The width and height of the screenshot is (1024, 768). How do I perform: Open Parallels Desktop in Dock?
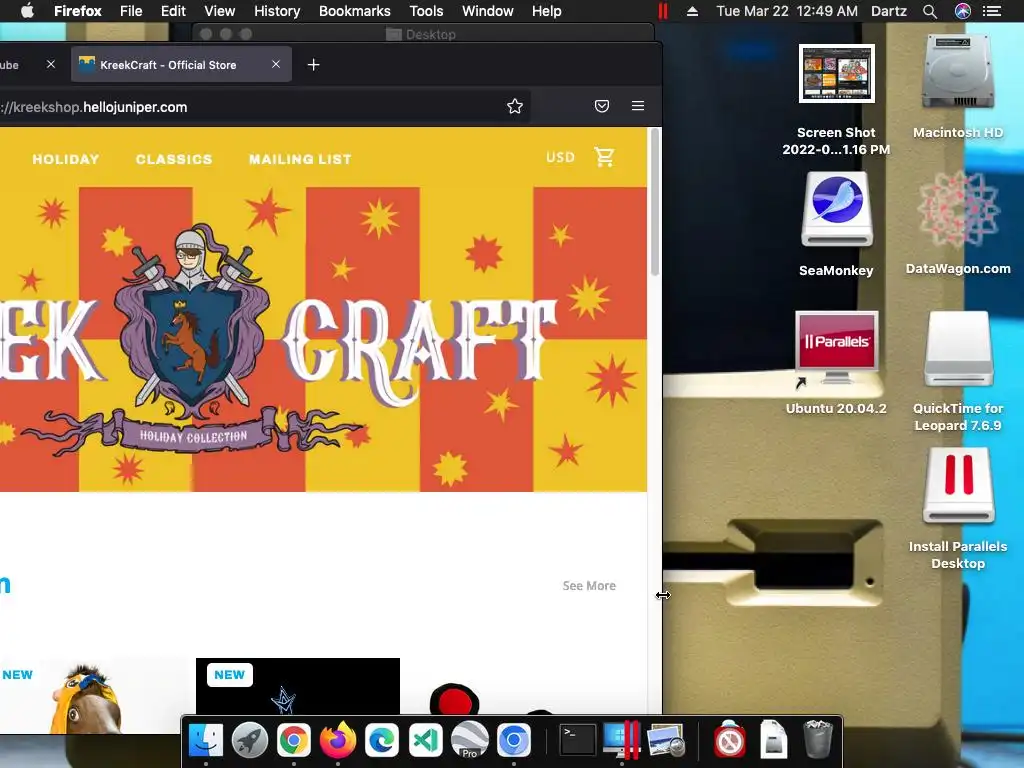tap(621, 741)
